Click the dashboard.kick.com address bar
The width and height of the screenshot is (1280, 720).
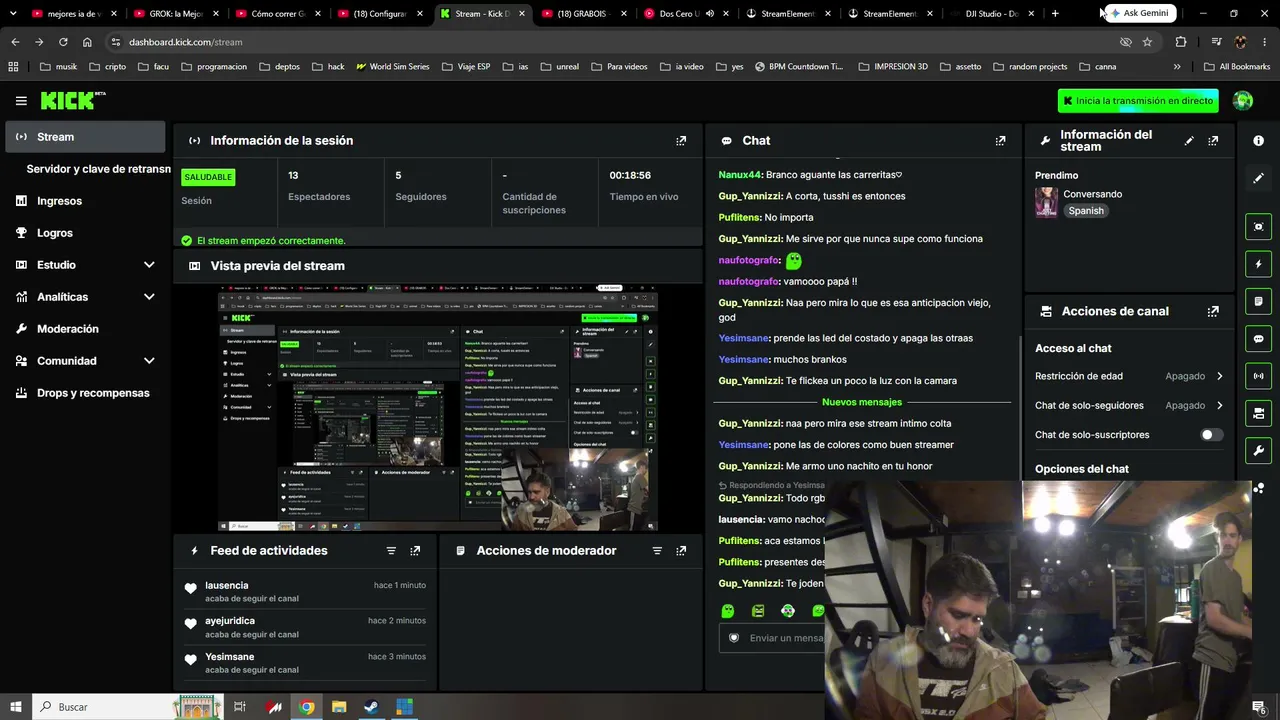pos(610,42)
